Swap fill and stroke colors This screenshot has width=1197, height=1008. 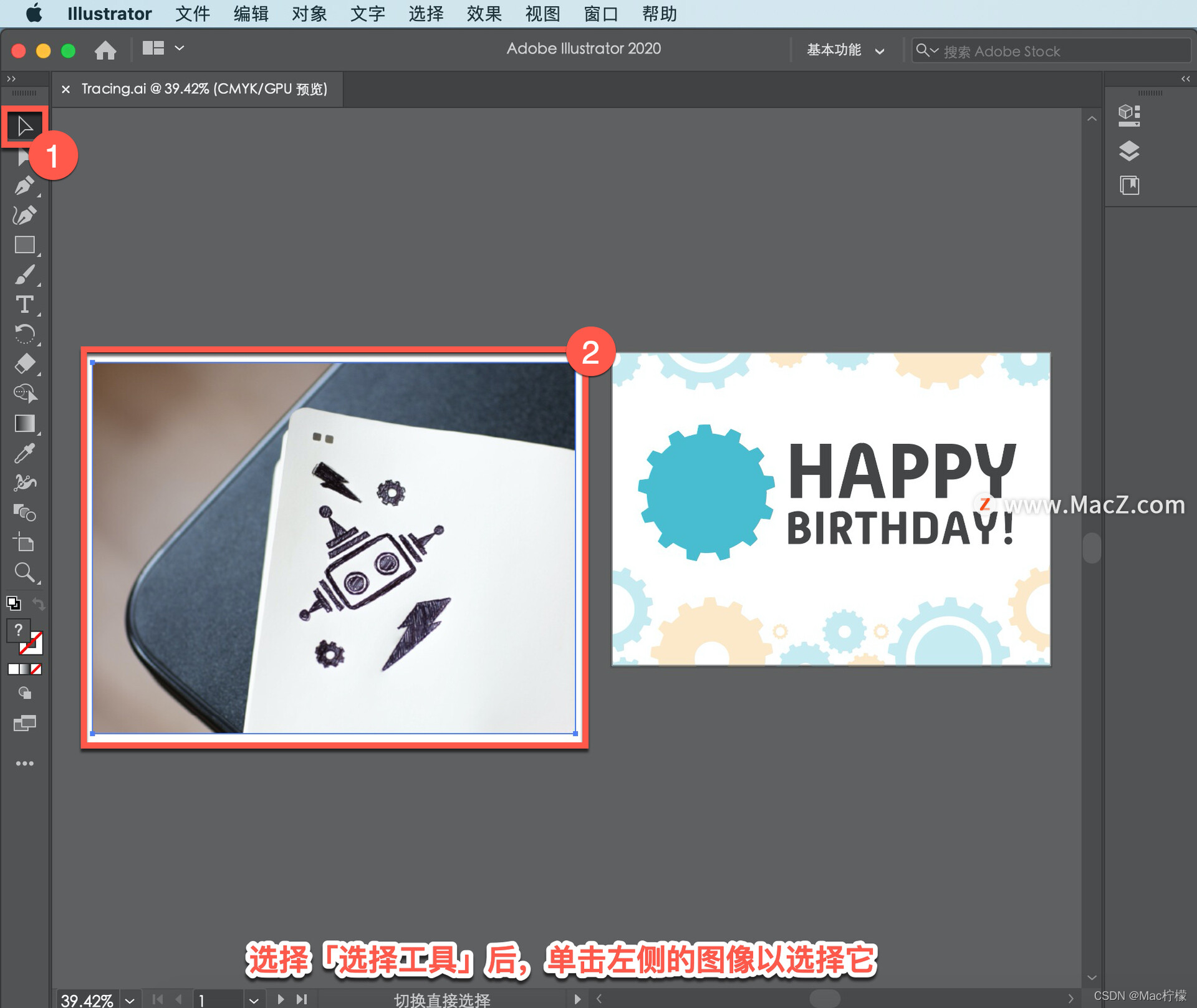pyautogui.click(x=39, y=603)
